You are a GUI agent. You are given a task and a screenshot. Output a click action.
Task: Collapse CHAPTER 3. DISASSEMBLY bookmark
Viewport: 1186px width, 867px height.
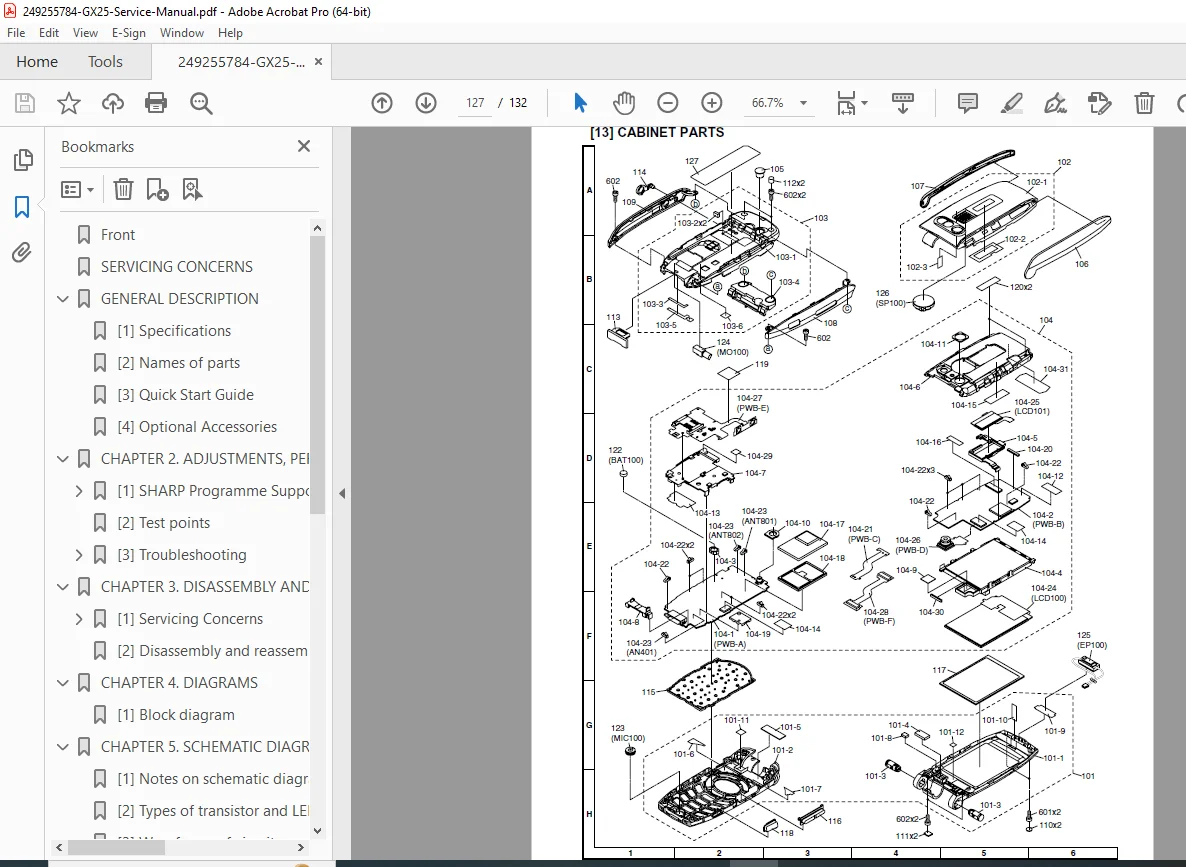tap(63, 587)
